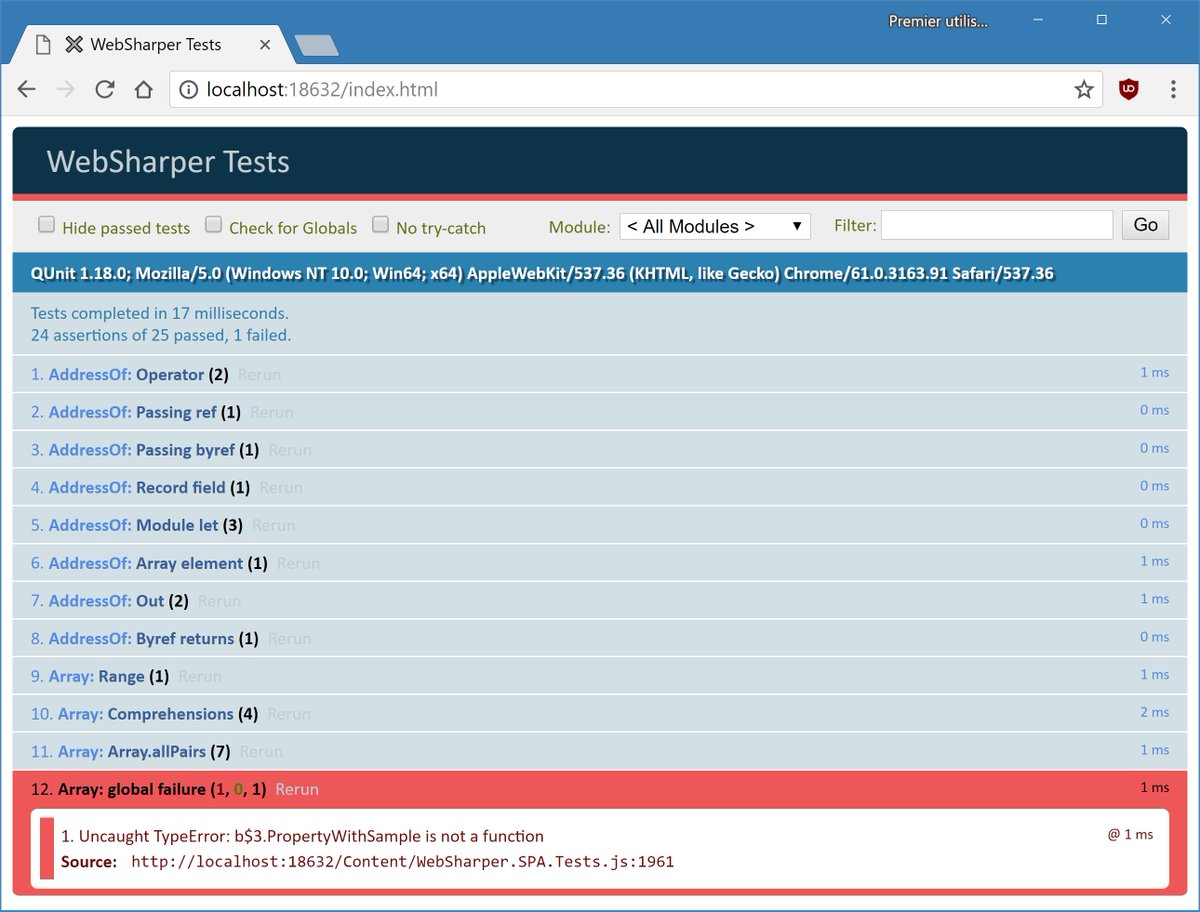This screenshot has height=912, width=1200.
Task: Rerun the Array element test
Action: tap(299, 563)
